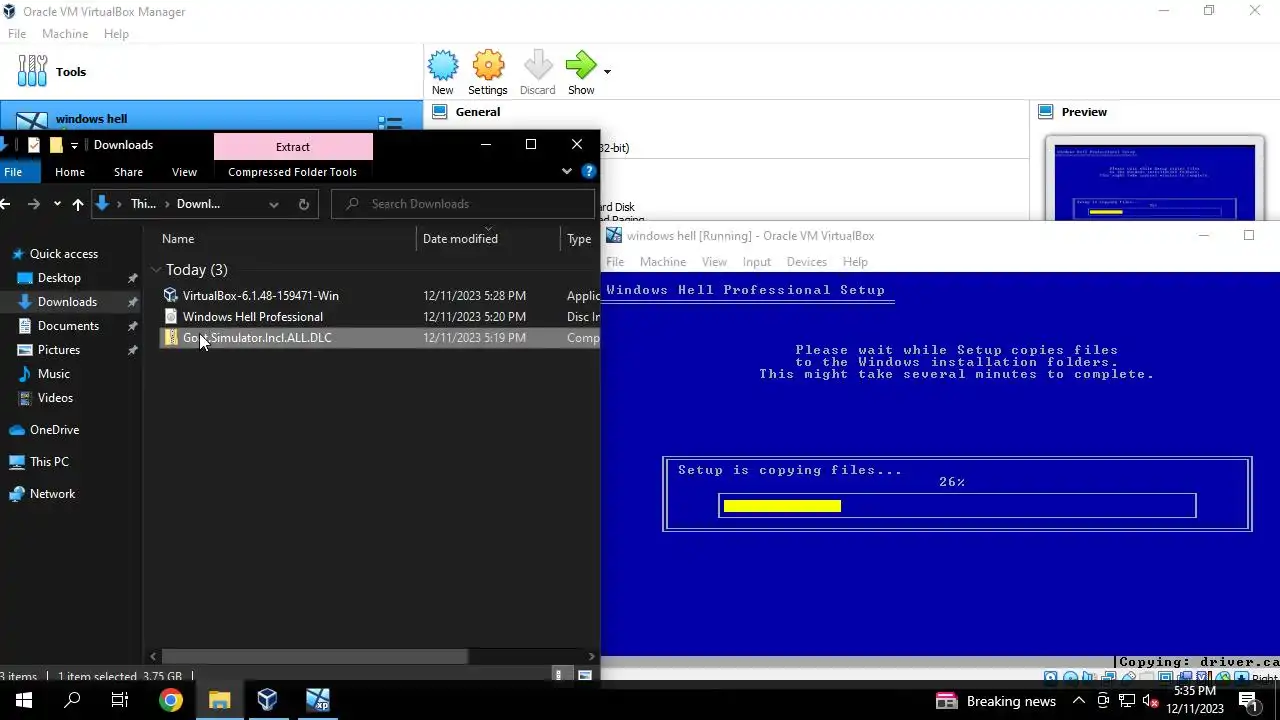1280x720 pixels.
Task: Open the Extract contextual tab in Explorer
Action: (x=293, y=147)
